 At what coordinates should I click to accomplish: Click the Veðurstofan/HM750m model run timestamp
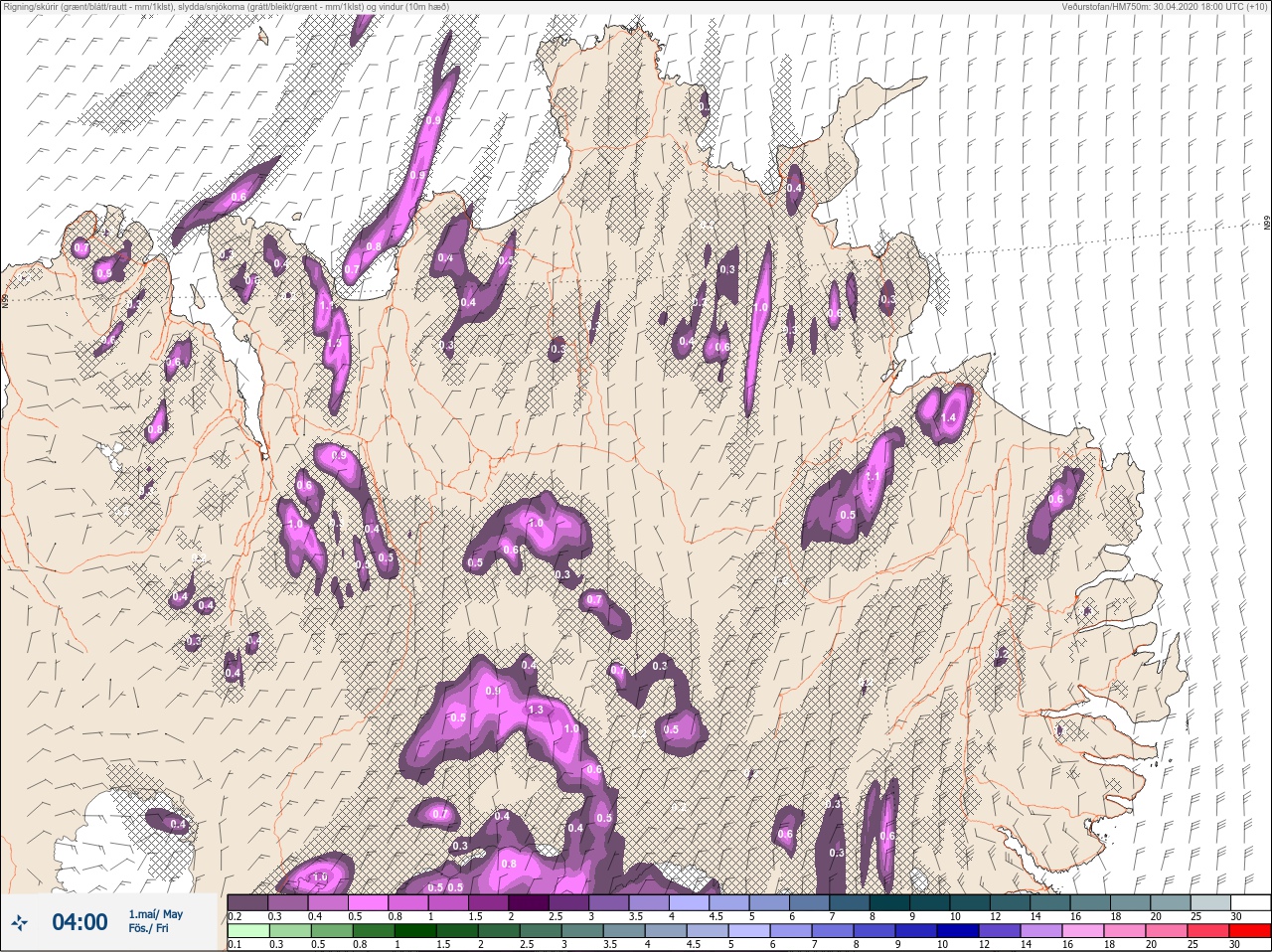1165,6
